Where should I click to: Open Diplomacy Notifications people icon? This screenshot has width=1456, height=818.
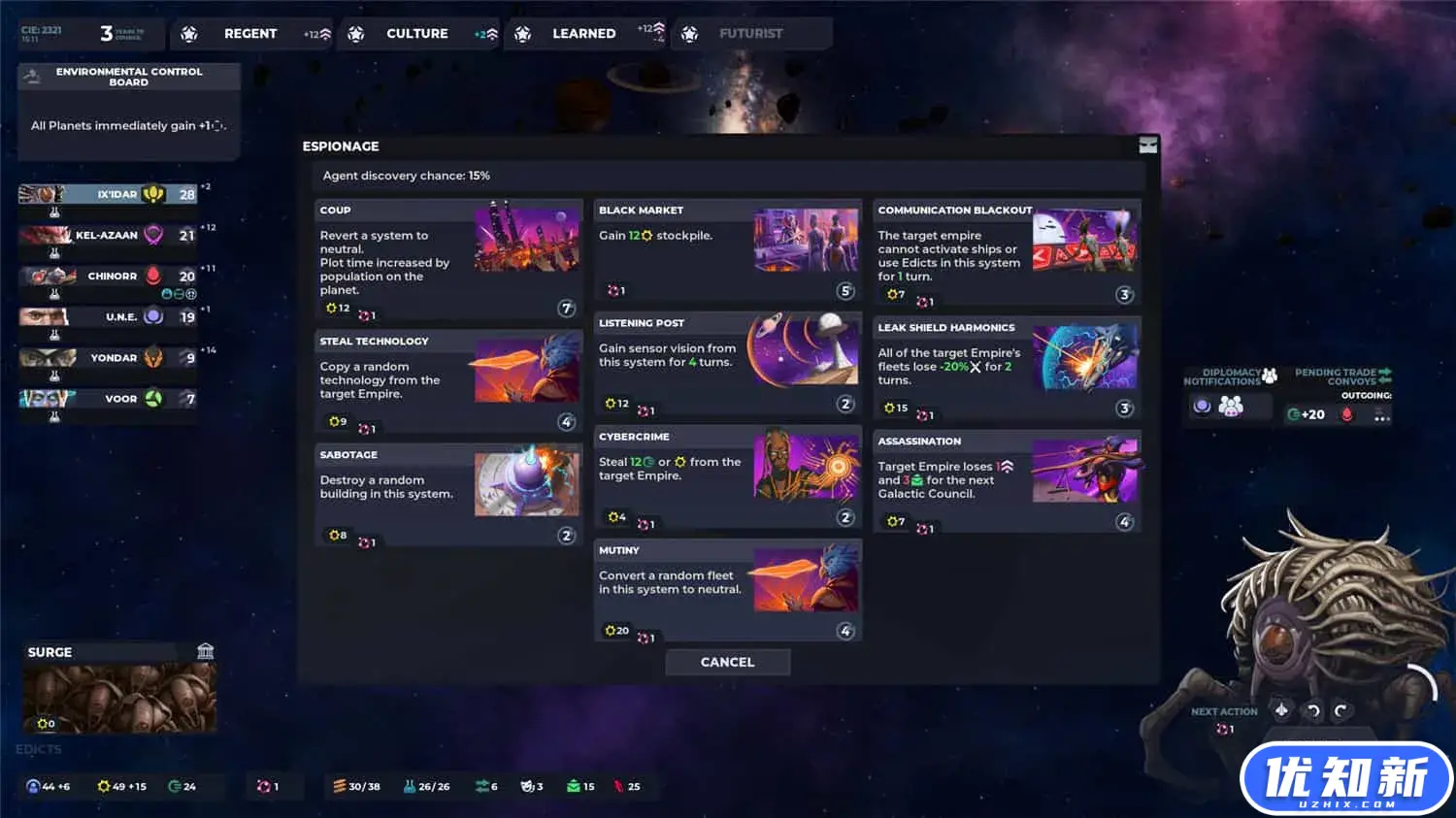1231,408
